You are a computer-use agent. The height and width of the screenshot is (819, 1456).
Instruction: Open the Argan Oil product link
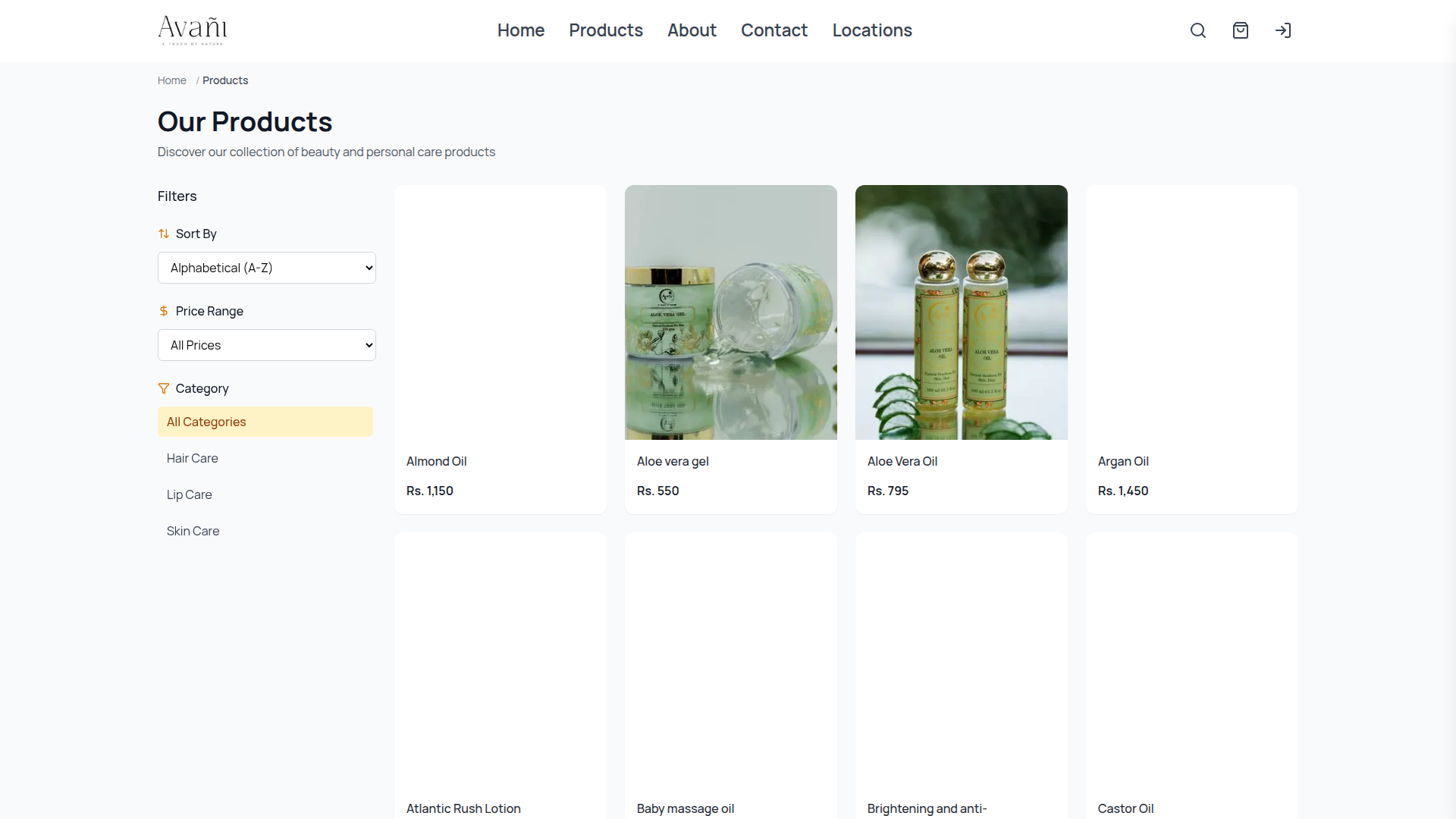click(1123, 461)
